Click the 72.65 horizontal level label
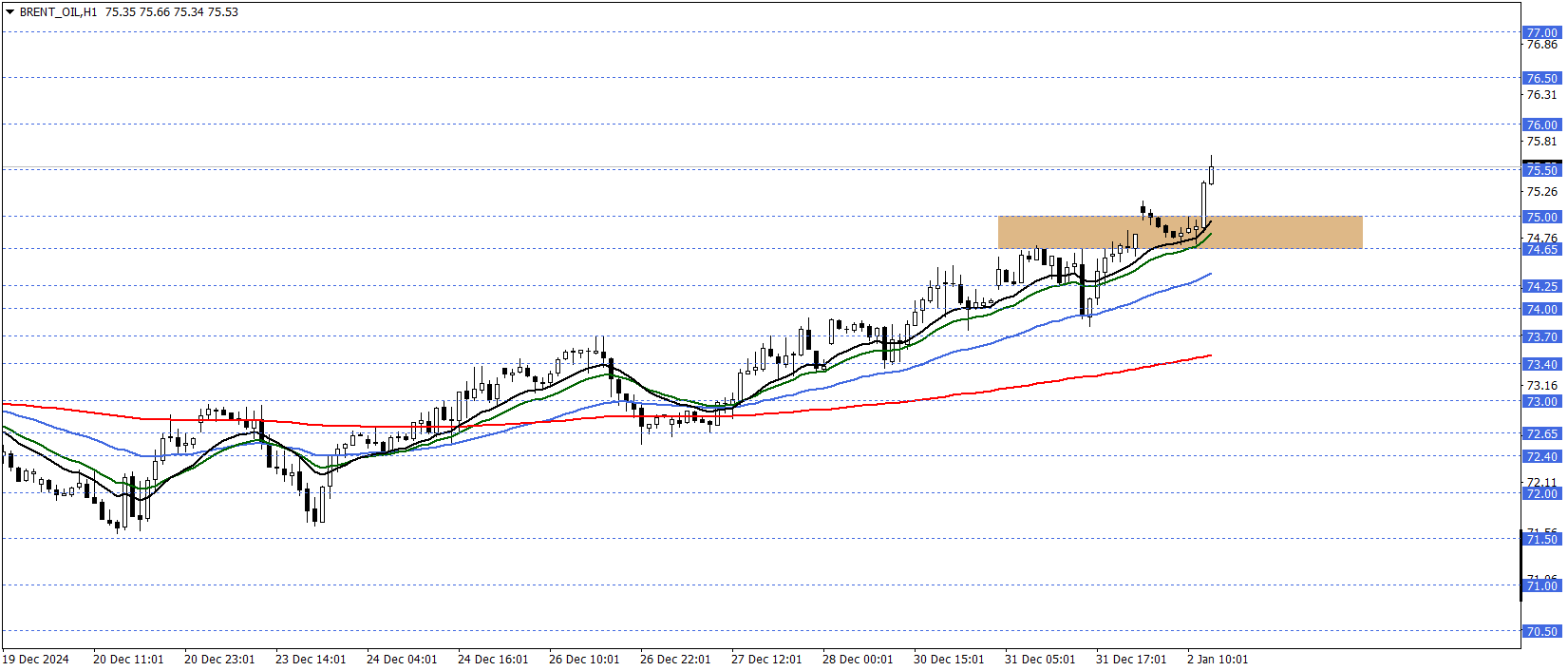 1541,433
